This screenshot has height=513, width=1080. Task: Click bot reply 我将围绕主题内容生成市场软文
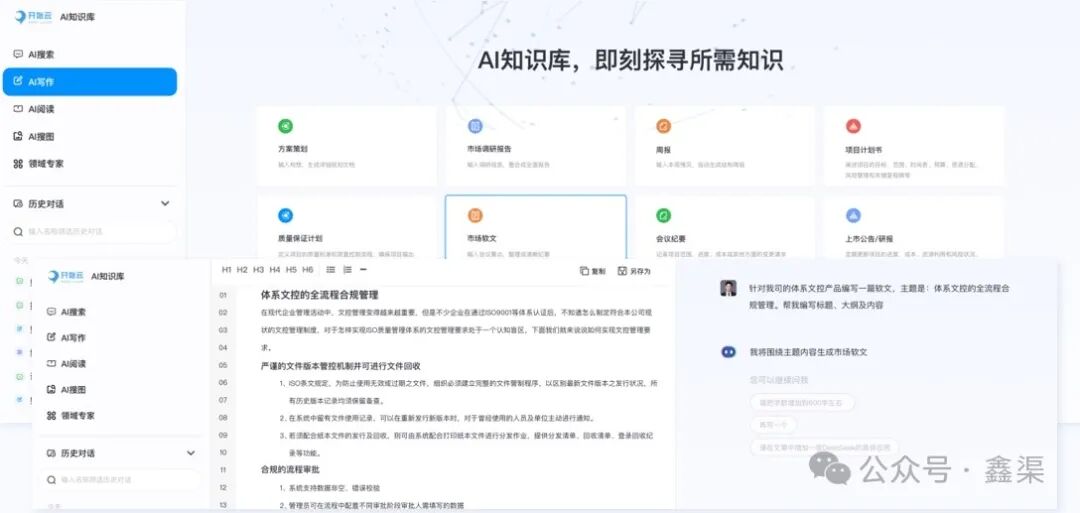[808, 352]
